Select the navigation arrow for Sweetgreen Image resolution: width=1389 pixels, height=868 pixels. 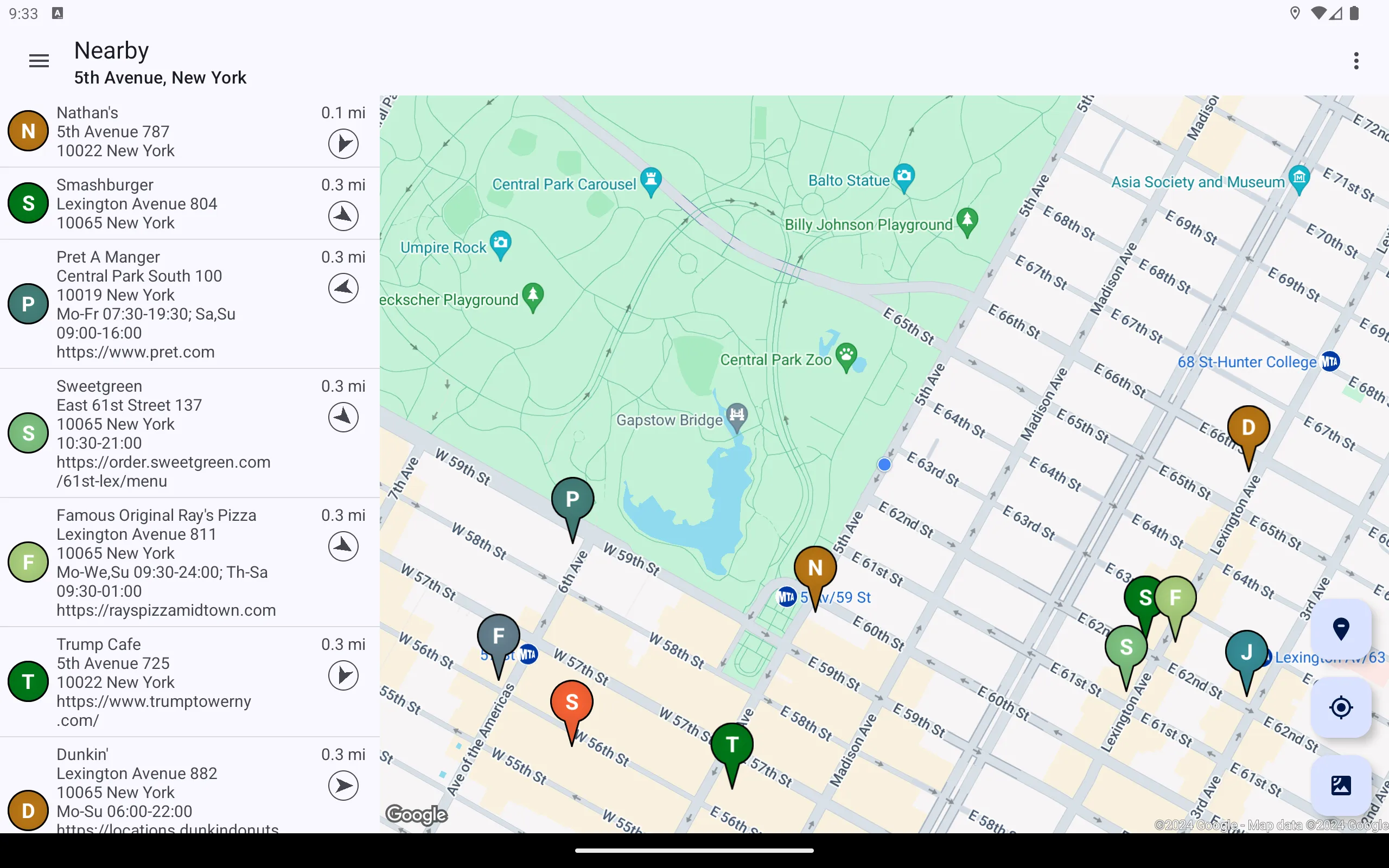pos(343,417)
